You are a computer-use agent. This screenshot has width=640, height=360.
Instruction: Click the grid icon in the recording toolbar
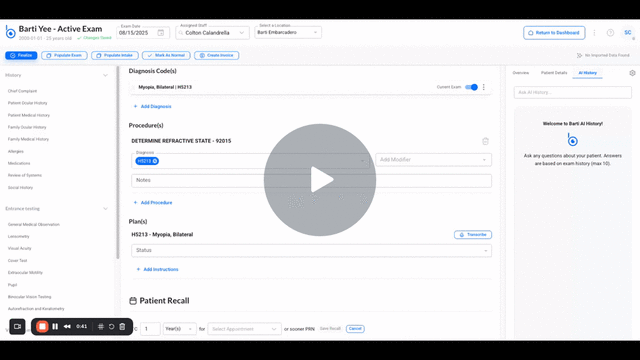click(x=100, y=327)
